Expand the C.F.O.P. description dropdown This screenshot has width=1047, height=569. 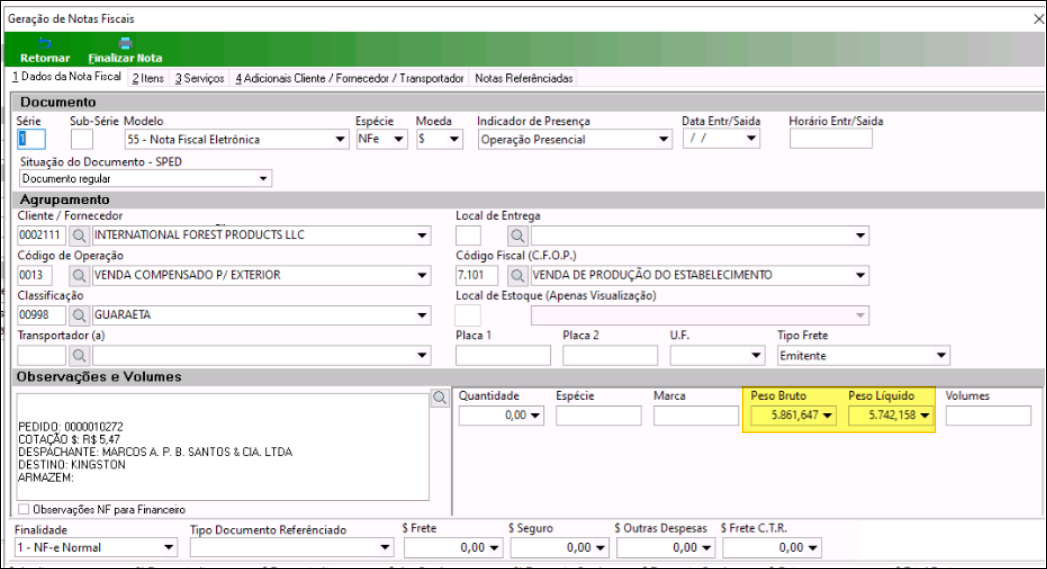(x=860, y=275)
